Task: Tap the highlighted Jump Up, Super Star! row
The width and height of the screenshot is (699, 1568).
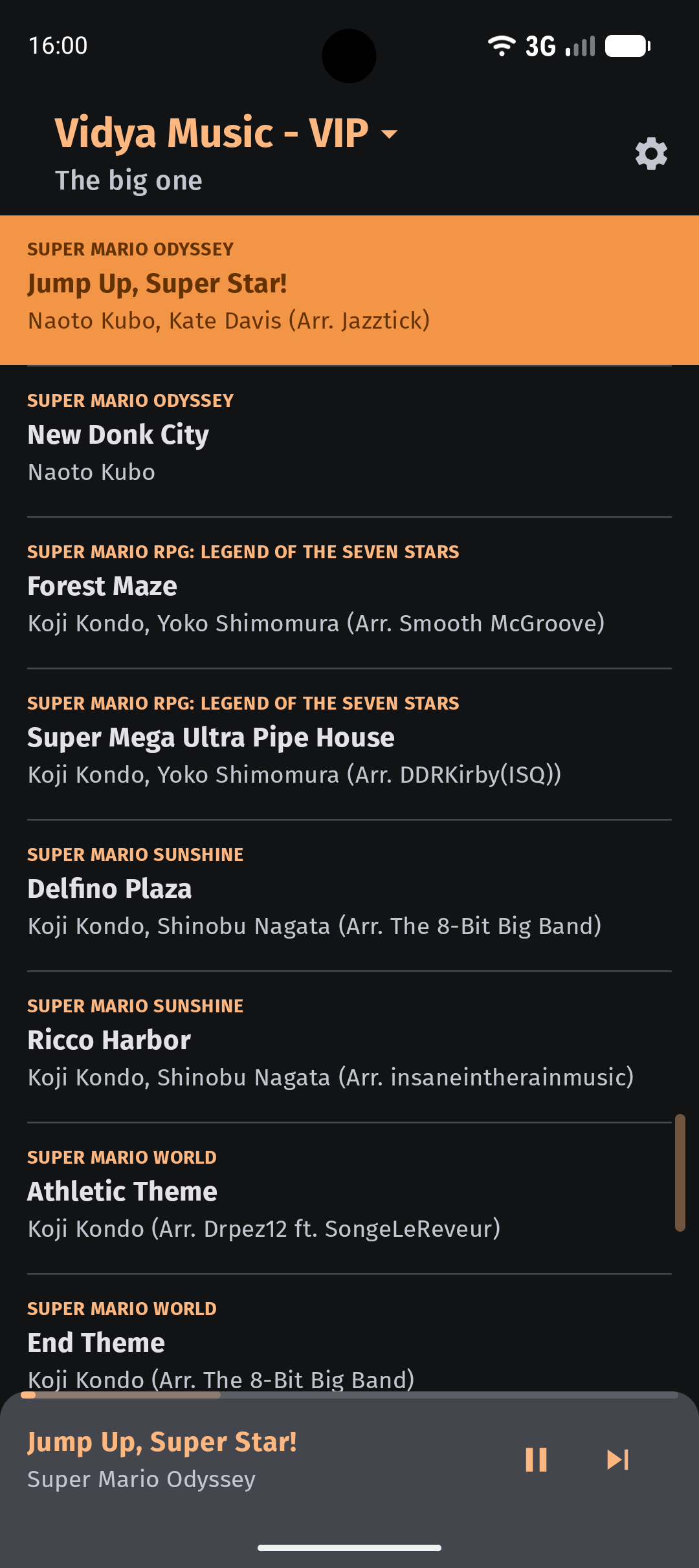Action: [x=349, y=290]
